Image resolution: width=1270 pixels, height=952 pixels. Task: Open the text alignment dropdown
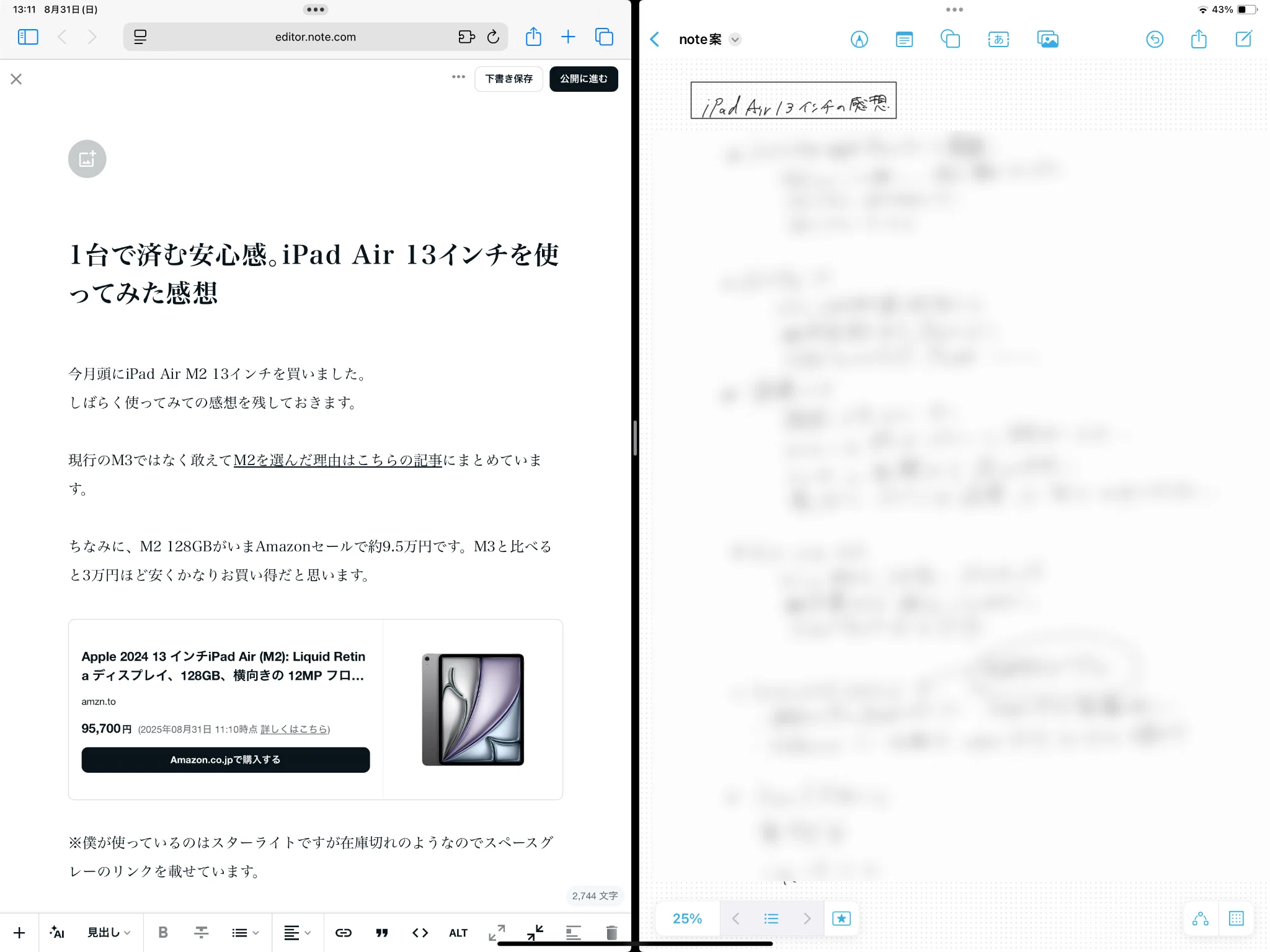297,933
